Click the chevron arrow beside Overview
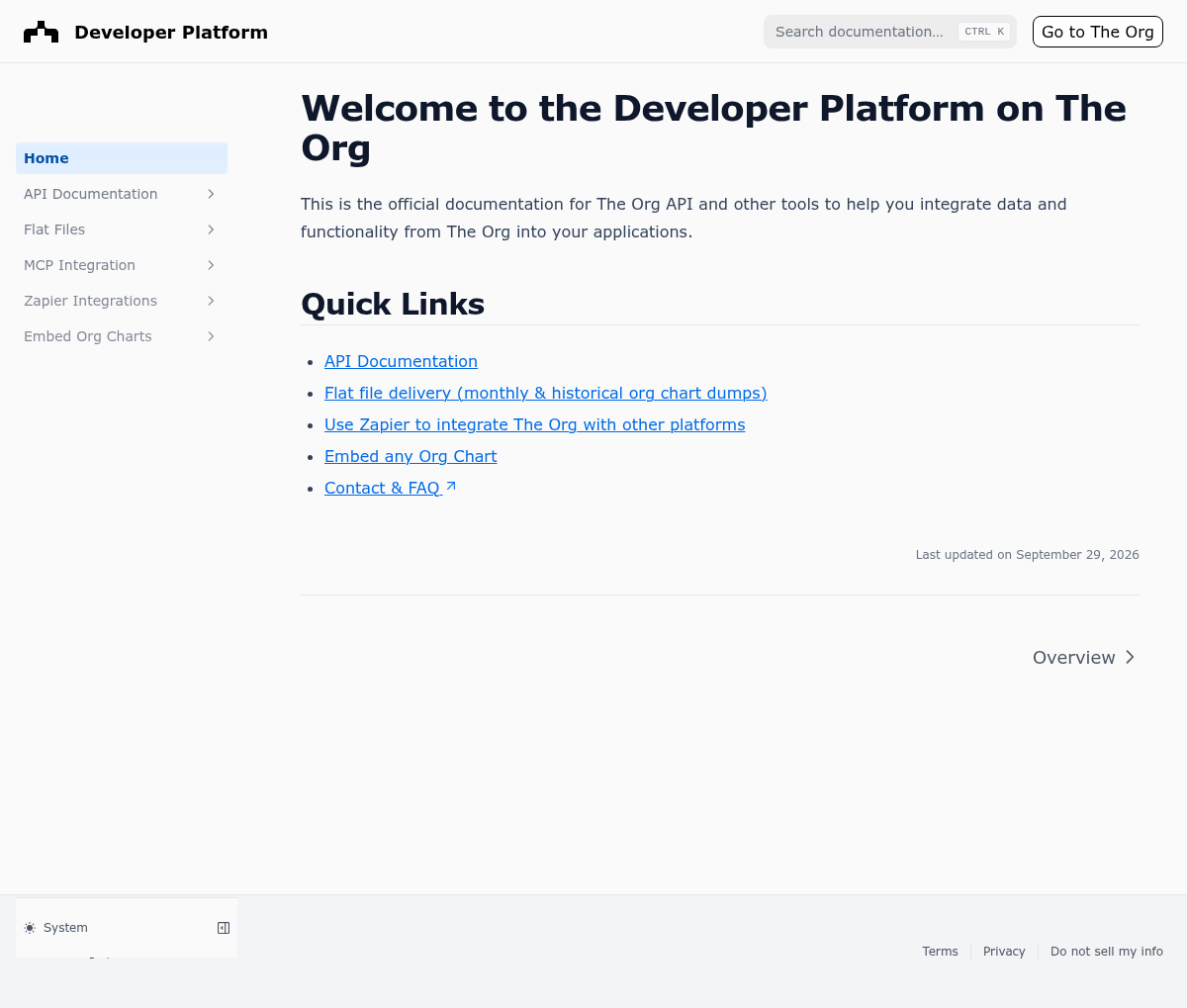Viewport: 1187px width, 1008px height. click(1130, 657)
